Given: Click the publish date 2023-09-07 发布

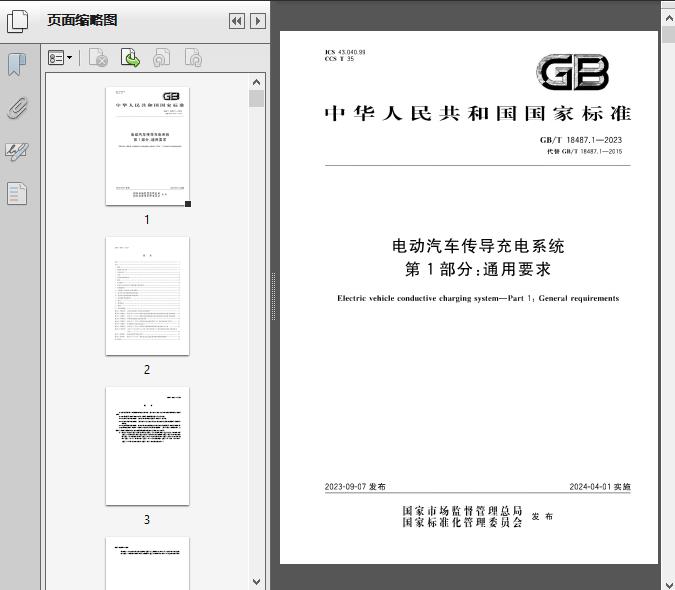Looking at the screenshot, I should point(355,487).
